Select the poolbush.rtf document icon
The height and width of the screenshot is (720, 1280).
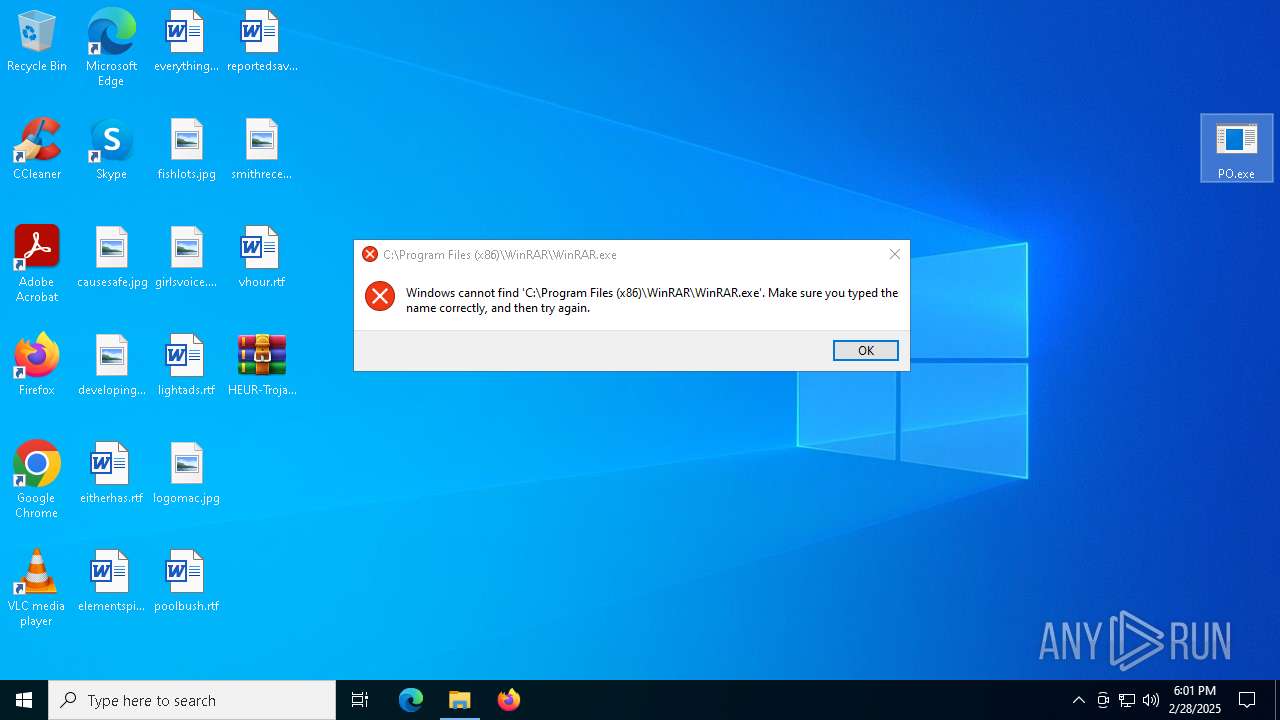pyautogui.click(x=186, y=581)
